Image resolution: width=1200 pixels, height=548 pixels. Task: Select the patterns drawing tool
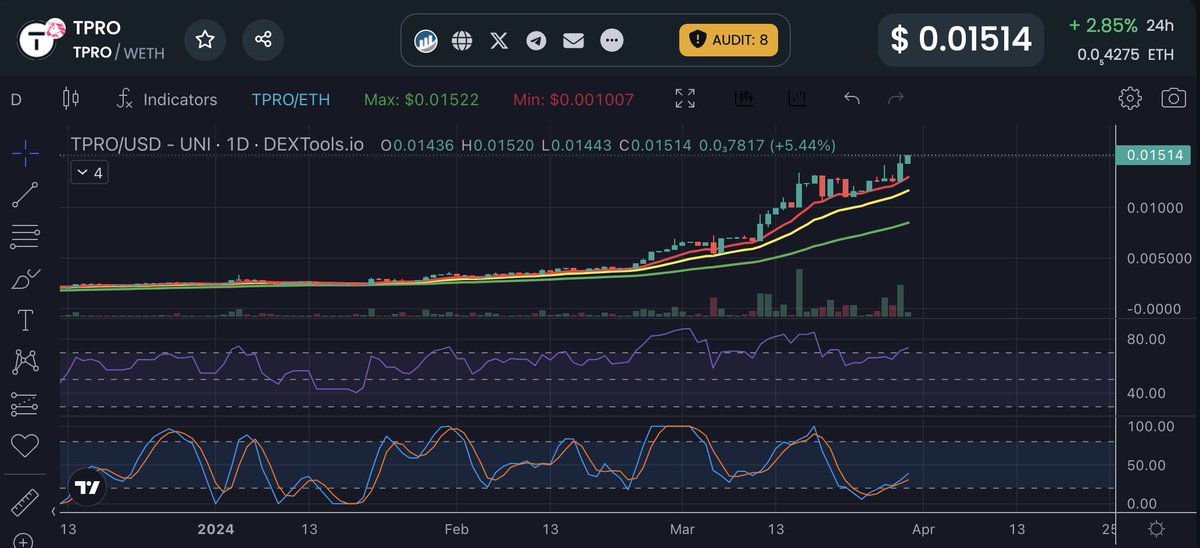tap(25, 362)
